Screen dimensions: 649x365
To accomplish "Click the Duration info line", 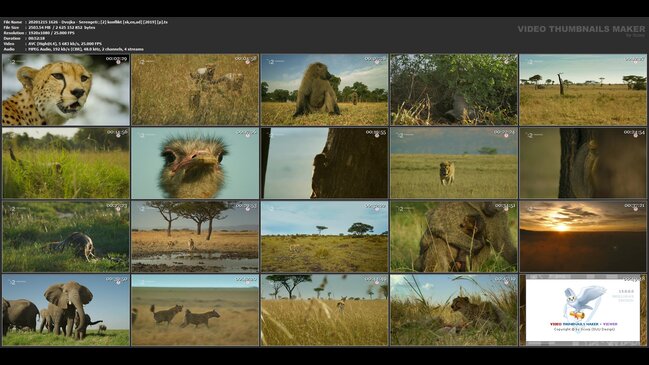I will 24,38.
